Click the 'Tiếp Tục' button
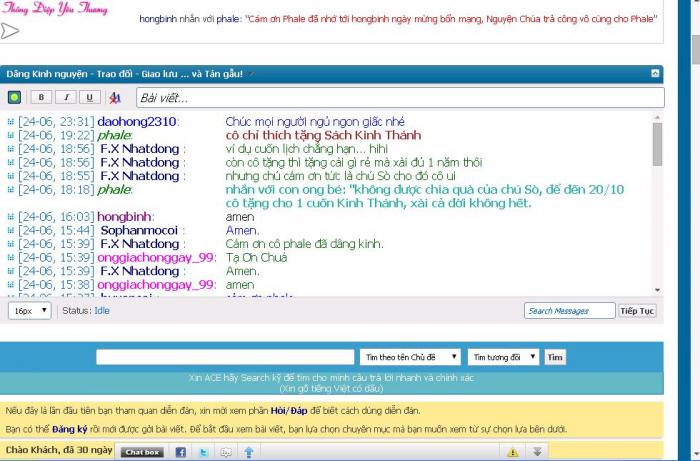 637,311
